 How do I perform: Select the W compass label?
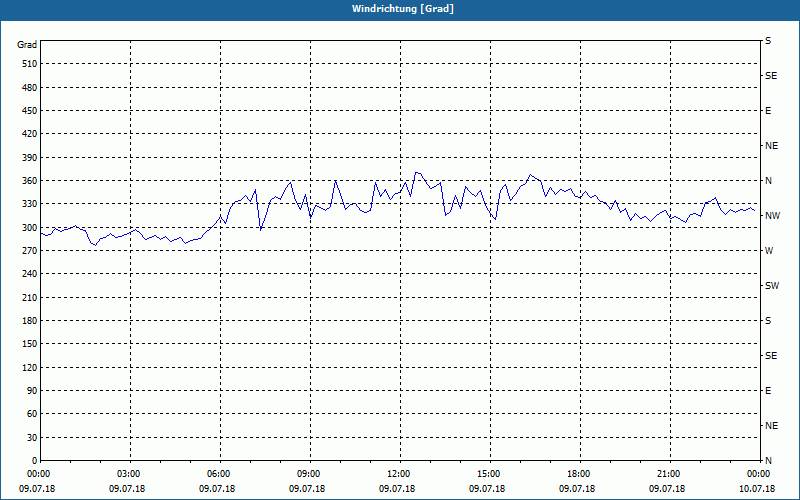[769, 251]
